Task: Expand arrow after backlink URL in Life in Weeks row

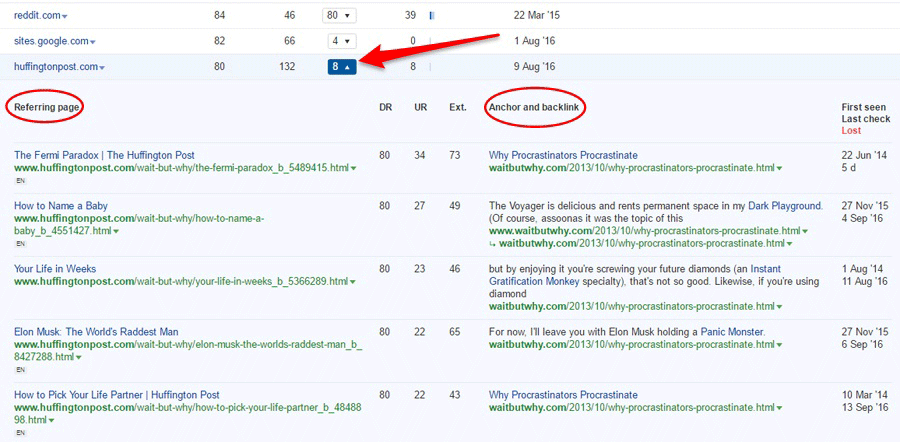Action: point(779,308)
